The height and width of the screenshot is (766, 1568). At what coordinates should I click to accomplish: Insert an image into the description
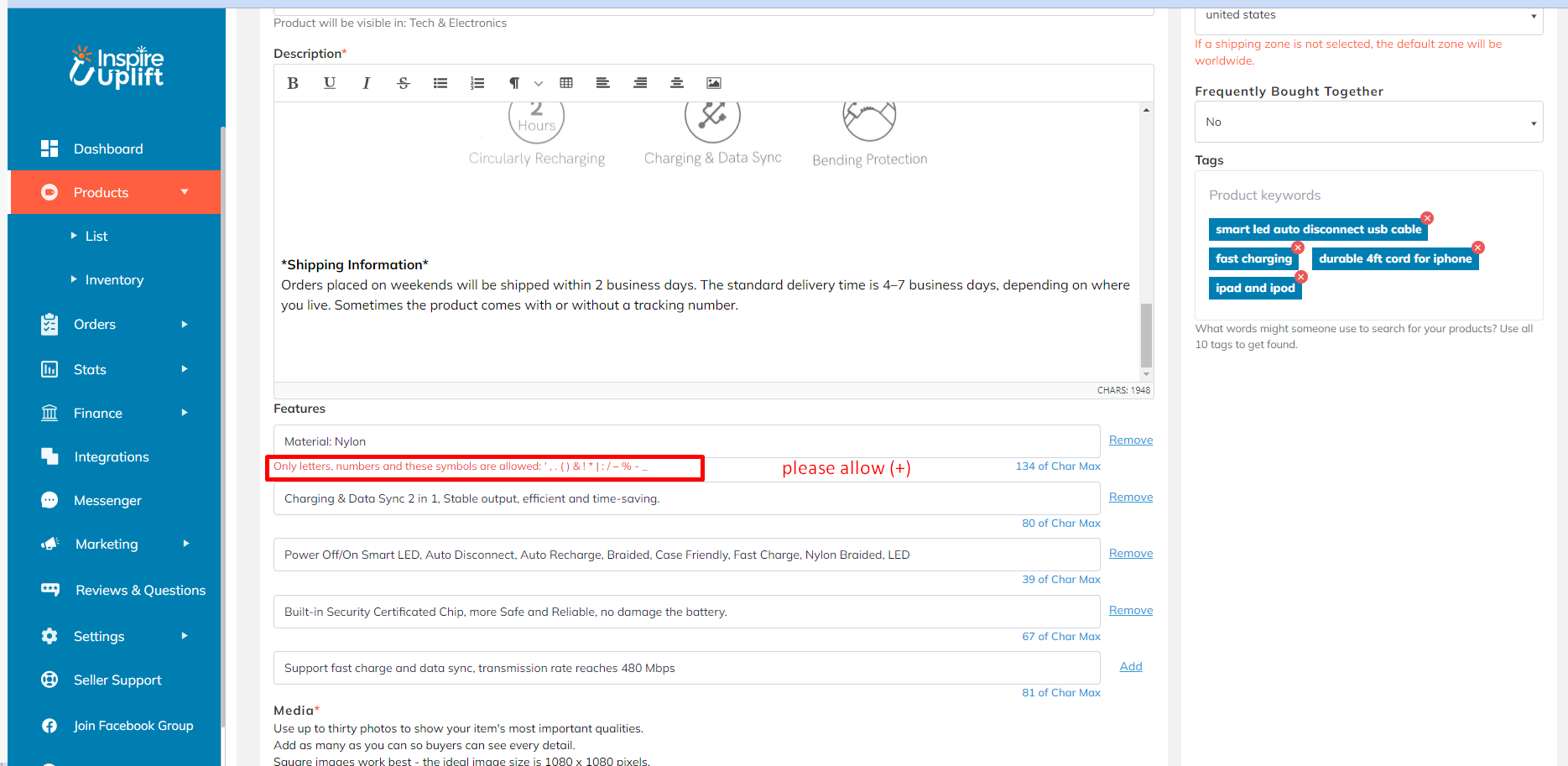[714, 83]
